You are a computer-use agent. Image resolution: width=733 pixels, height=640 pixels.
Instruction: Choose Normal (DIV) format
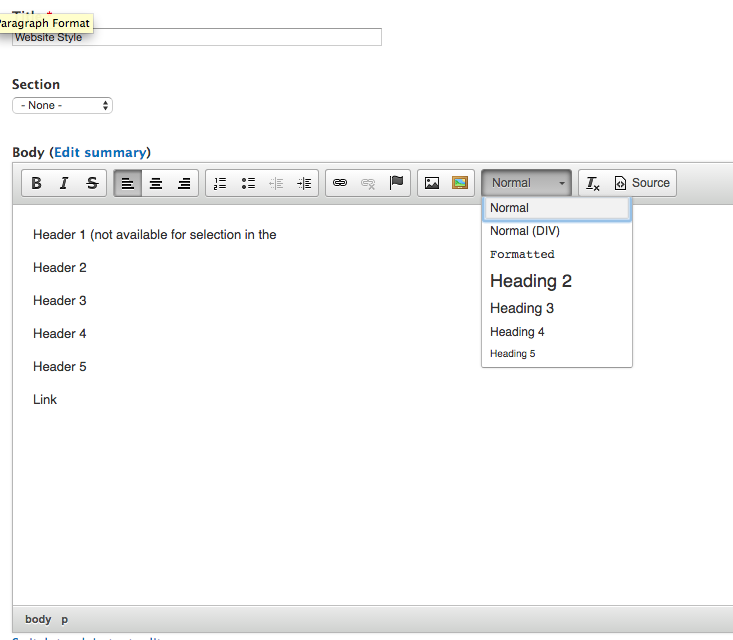557,231
